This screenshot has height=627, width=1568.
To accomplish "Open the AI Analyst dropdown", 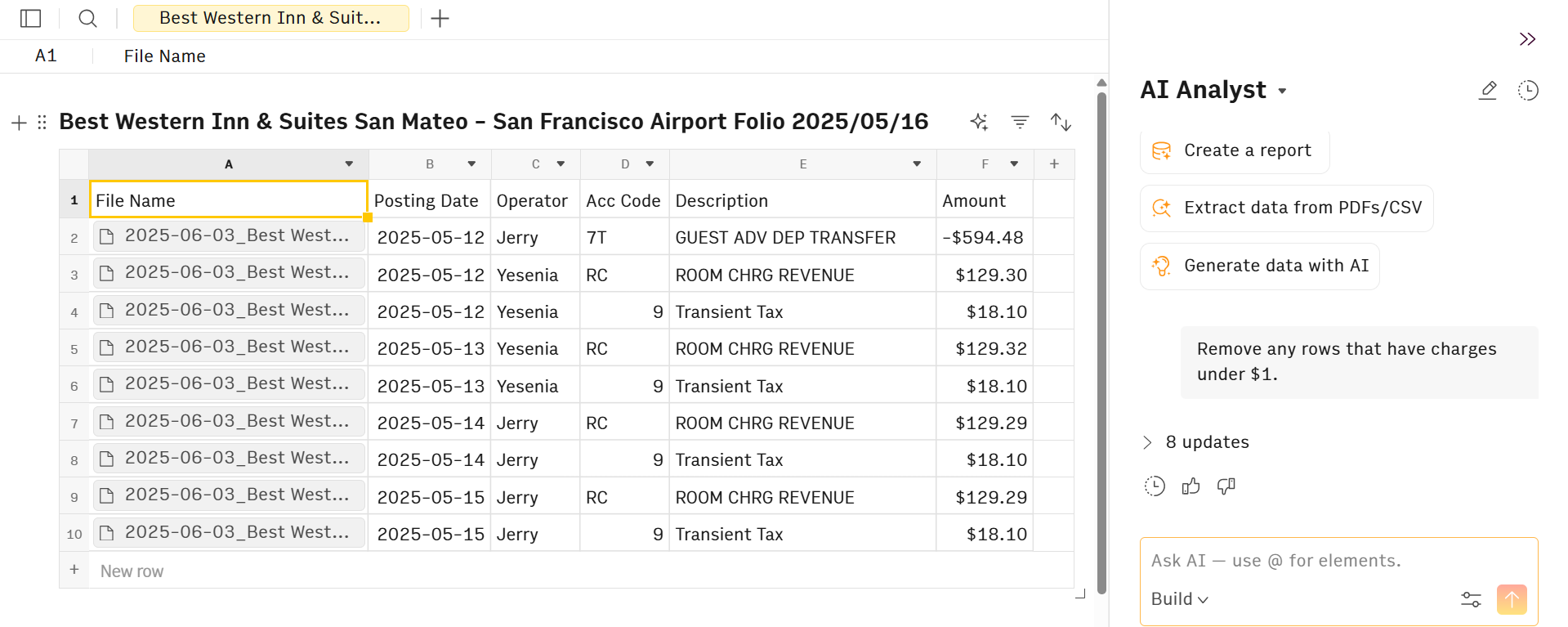I will click(1282, 91).
